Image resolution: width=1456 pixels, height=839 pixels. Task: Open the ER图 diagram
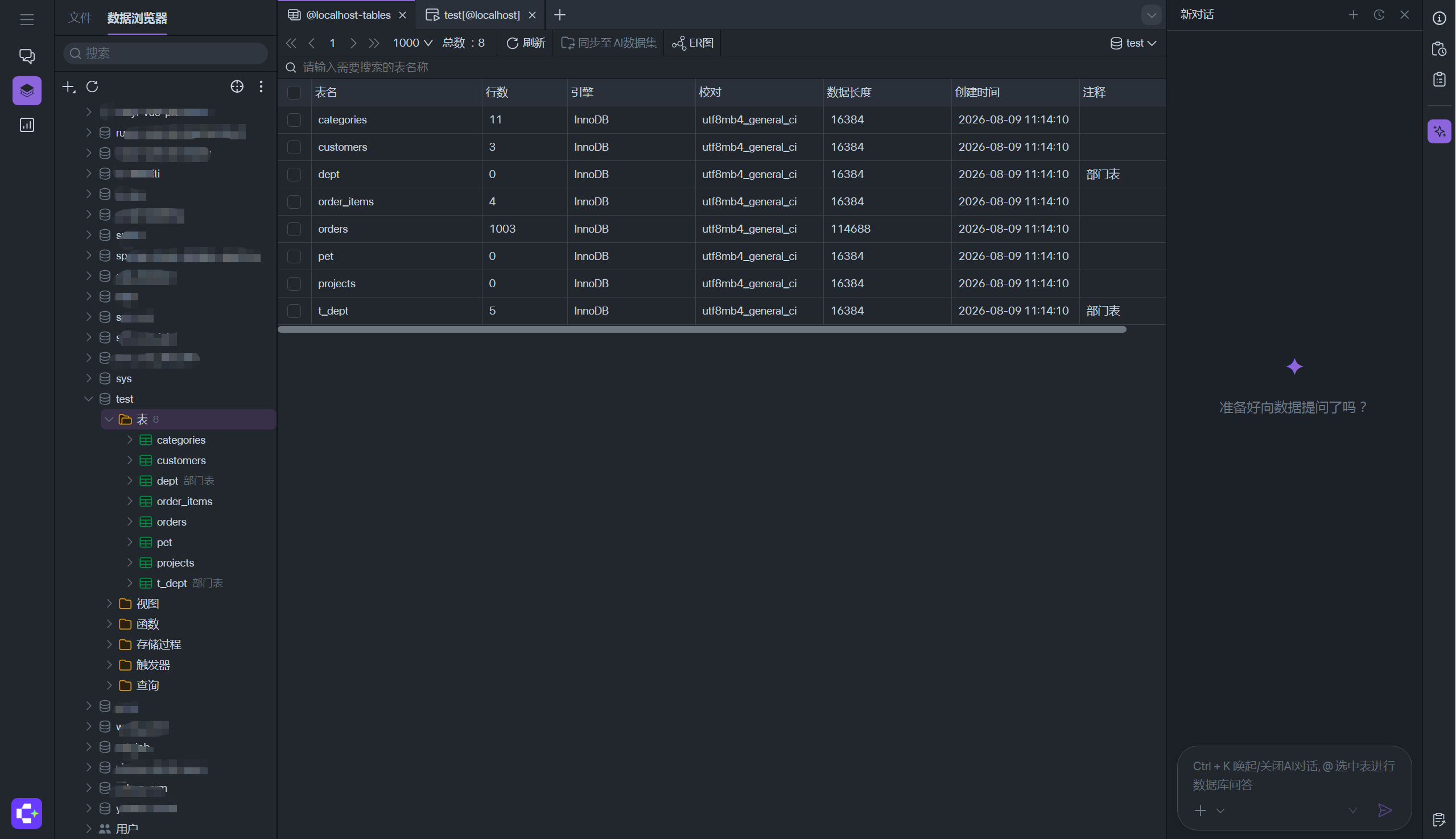[693, 43]
